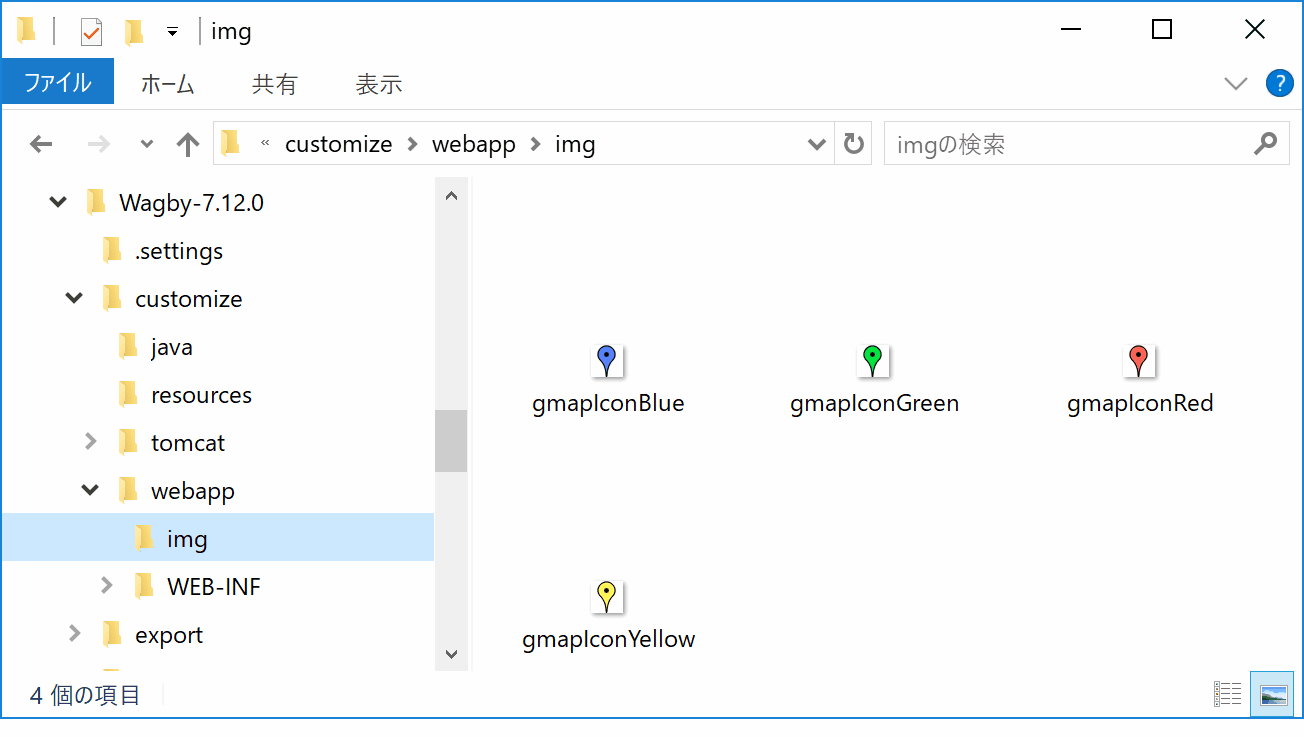Collapse the webapp tree node
This screenshot has height=737, width=1304.
pyautogui.click(x=90, y=490)
